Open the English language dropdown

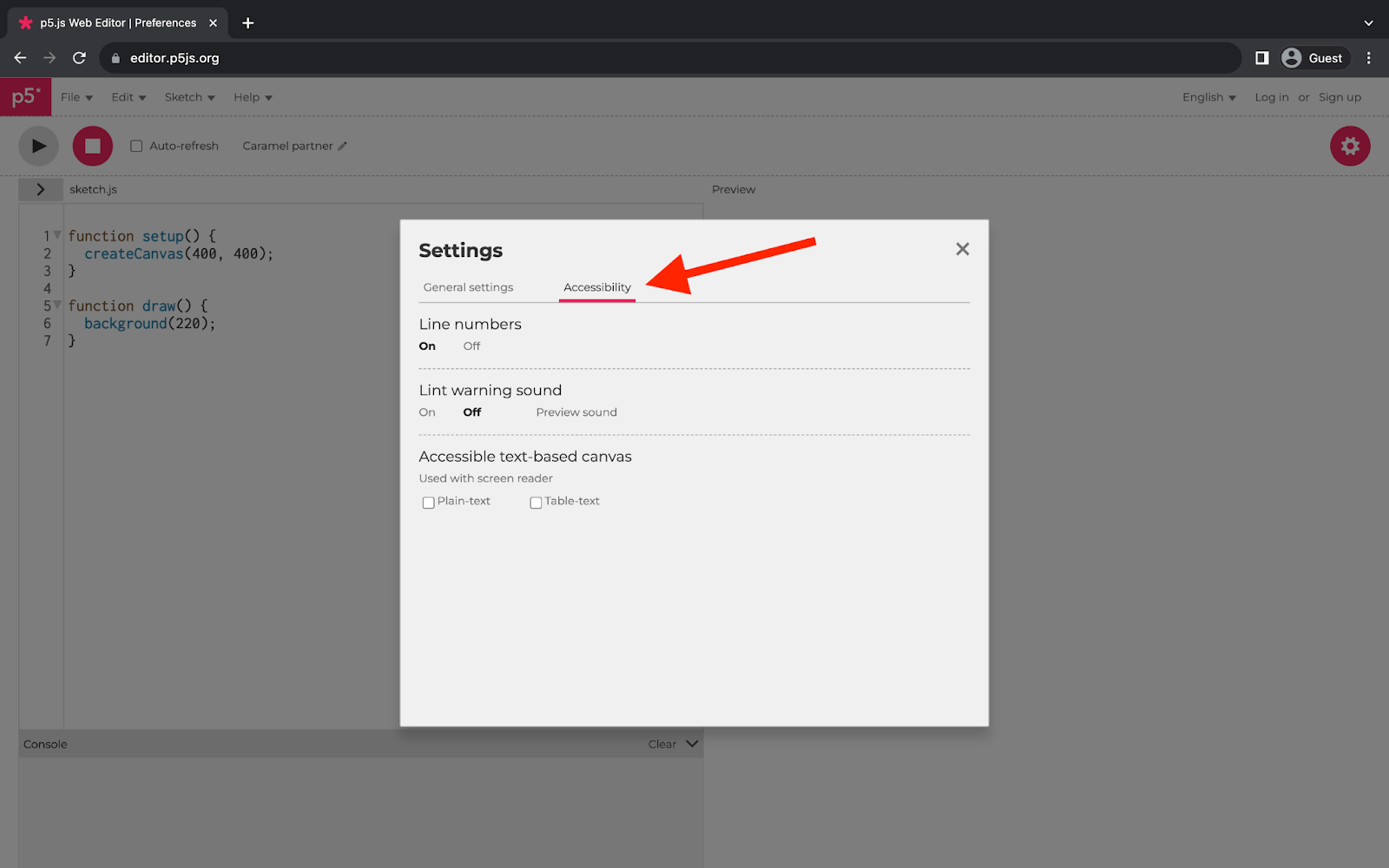[1208, 97]
